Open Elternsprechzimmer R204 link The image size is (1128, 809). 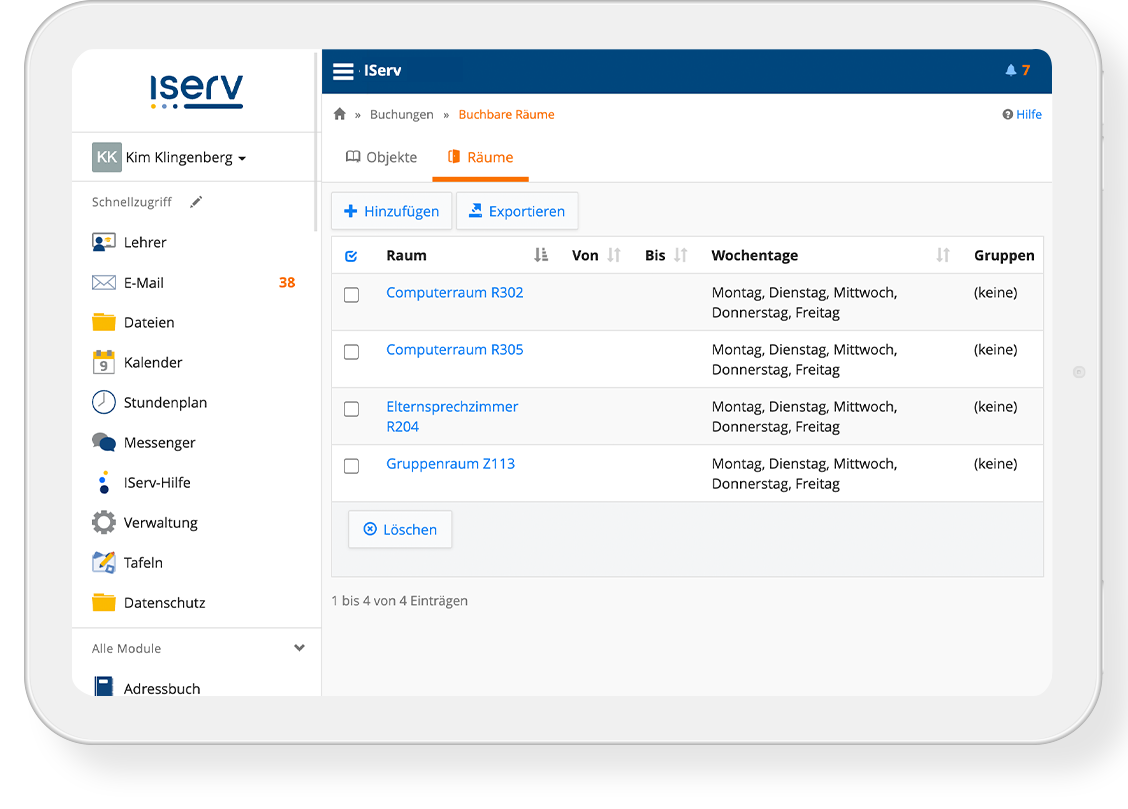(452, 416)
